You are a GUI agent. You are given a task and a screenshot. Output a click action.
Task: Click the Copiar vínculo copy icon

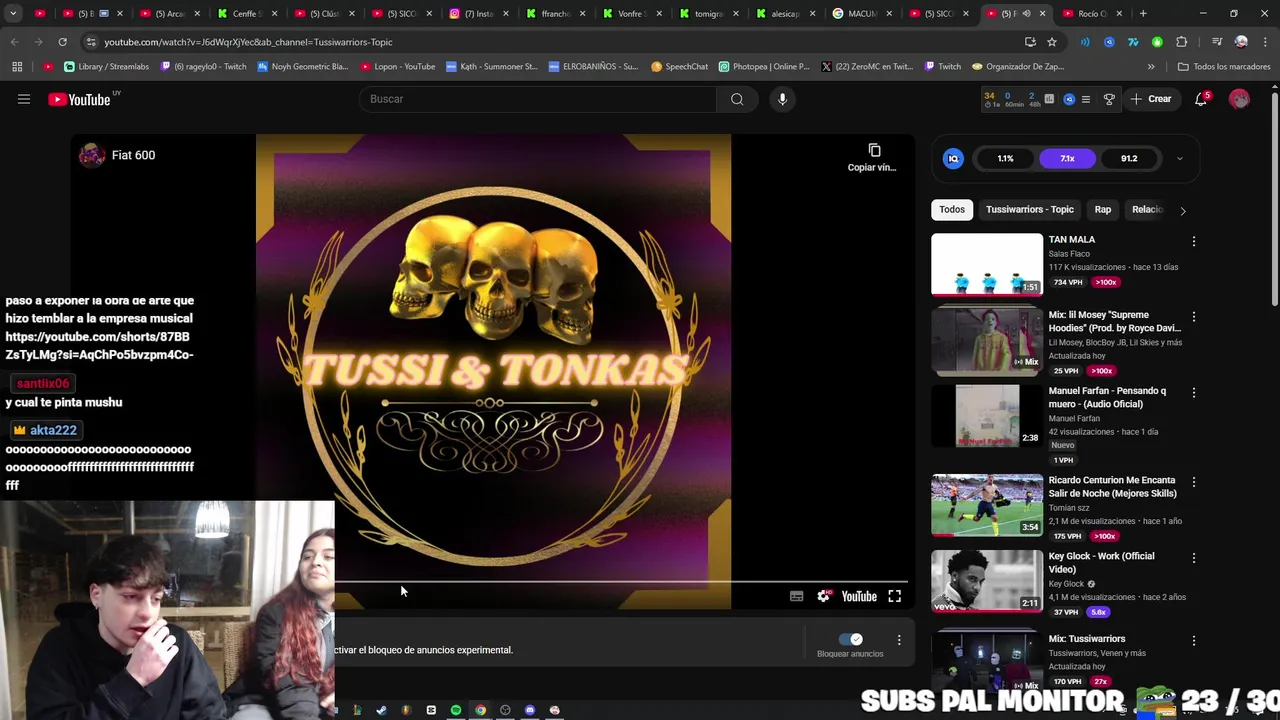pyautogui.click(x=874, y=151)
